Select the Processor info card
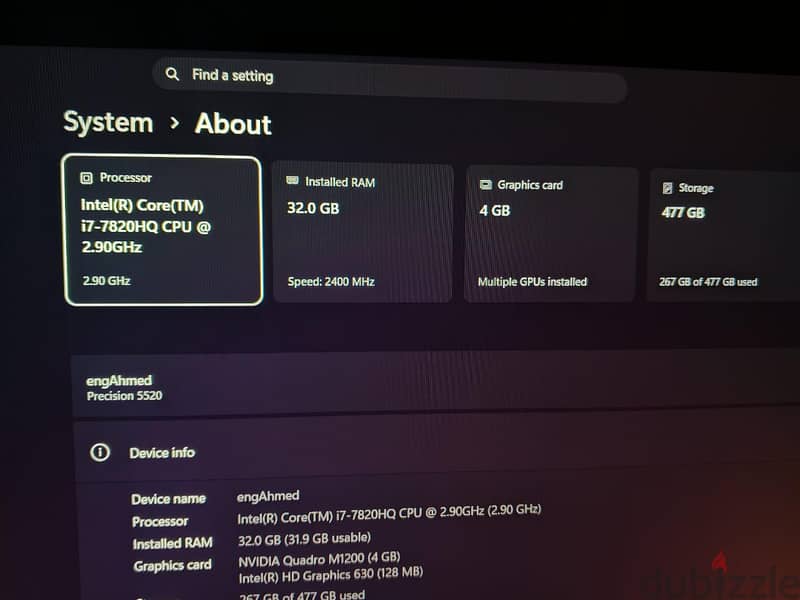Image resolution: width=800 pixels, height=600 pixels. tap(163, 230)
